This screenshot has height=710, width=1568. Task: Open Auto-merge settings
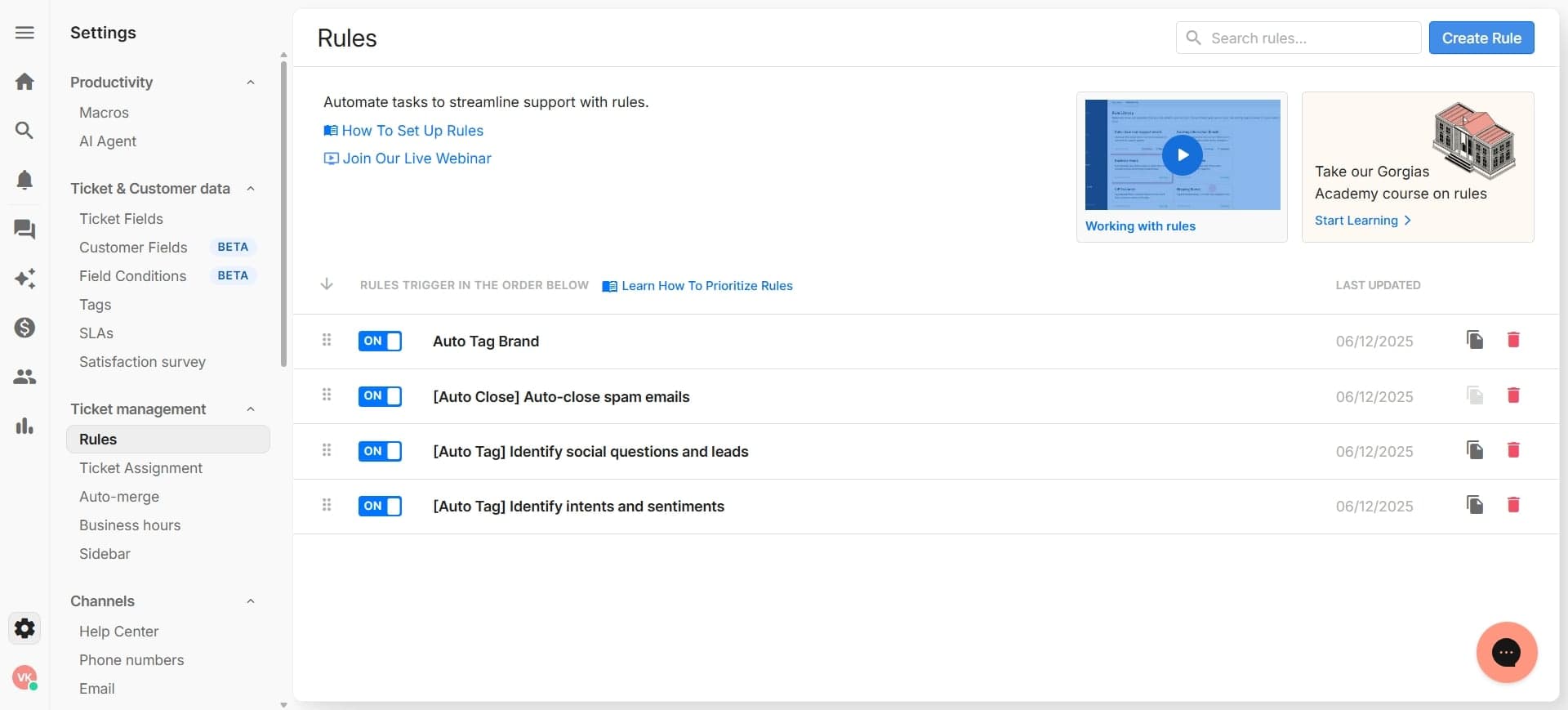click(119, 497)
